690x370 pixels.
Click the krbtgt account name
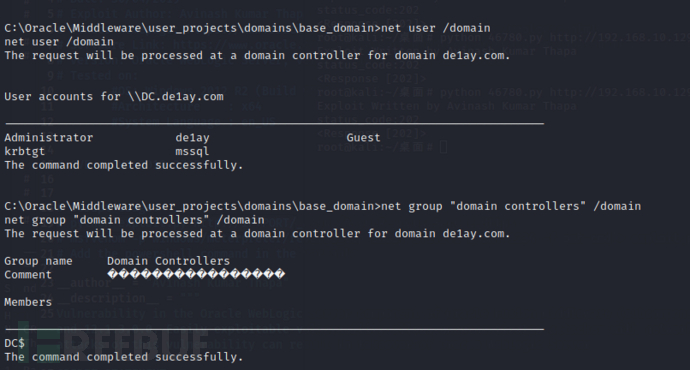pyautogui.click(x=25, y=151)
